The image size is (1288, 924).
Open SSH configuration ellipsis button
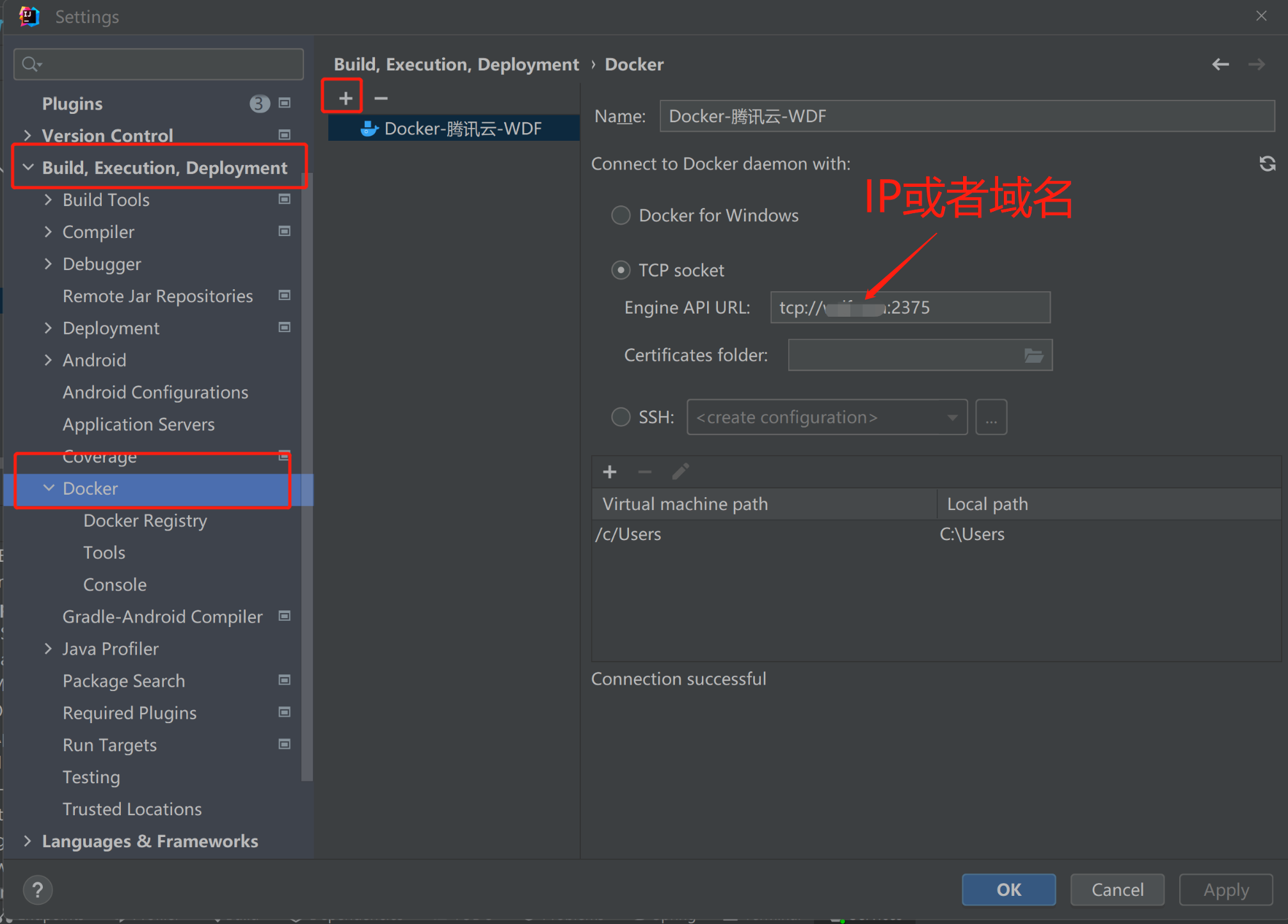[x=990, y=418]
